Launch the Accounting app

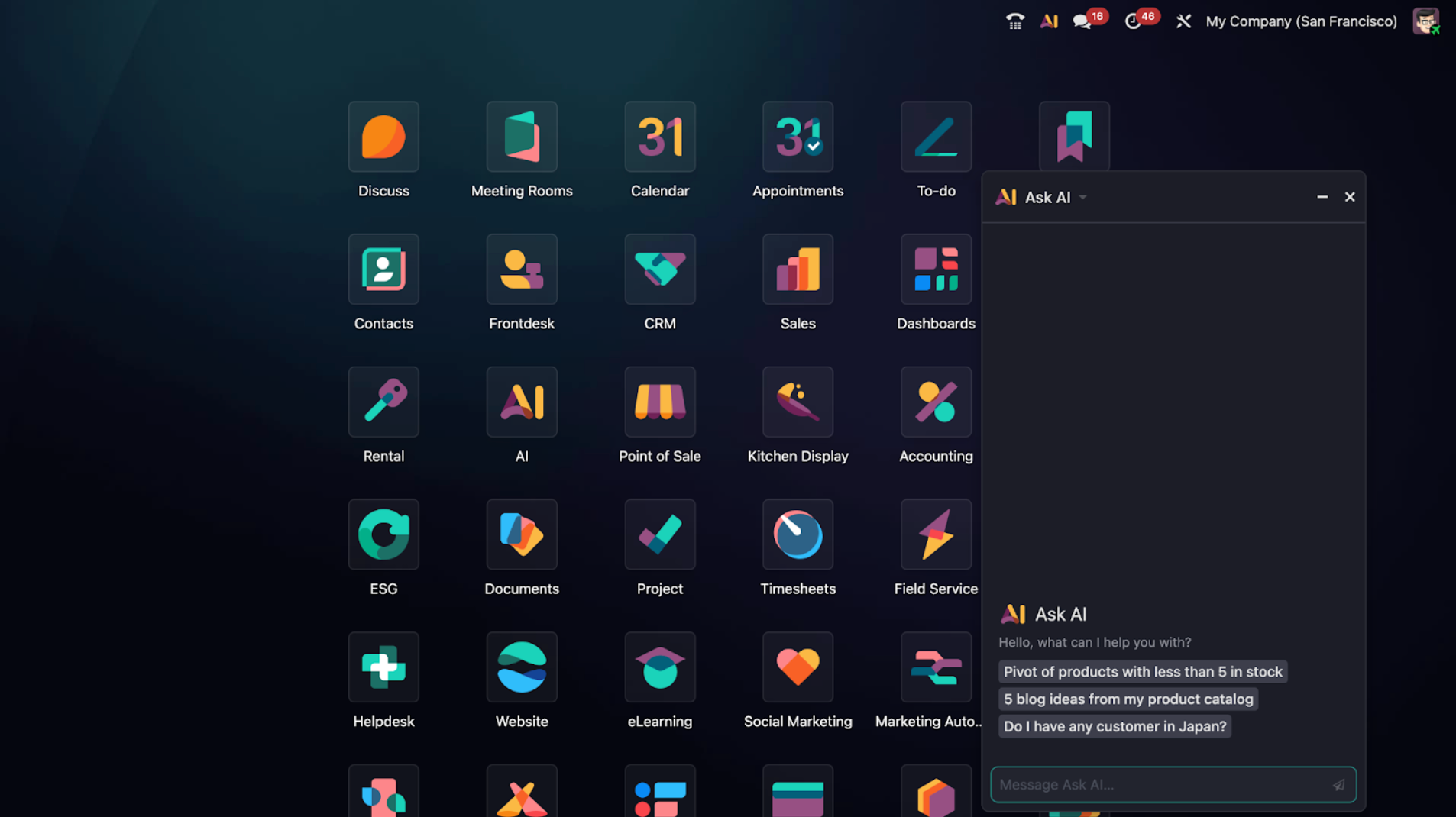(936, 402)
